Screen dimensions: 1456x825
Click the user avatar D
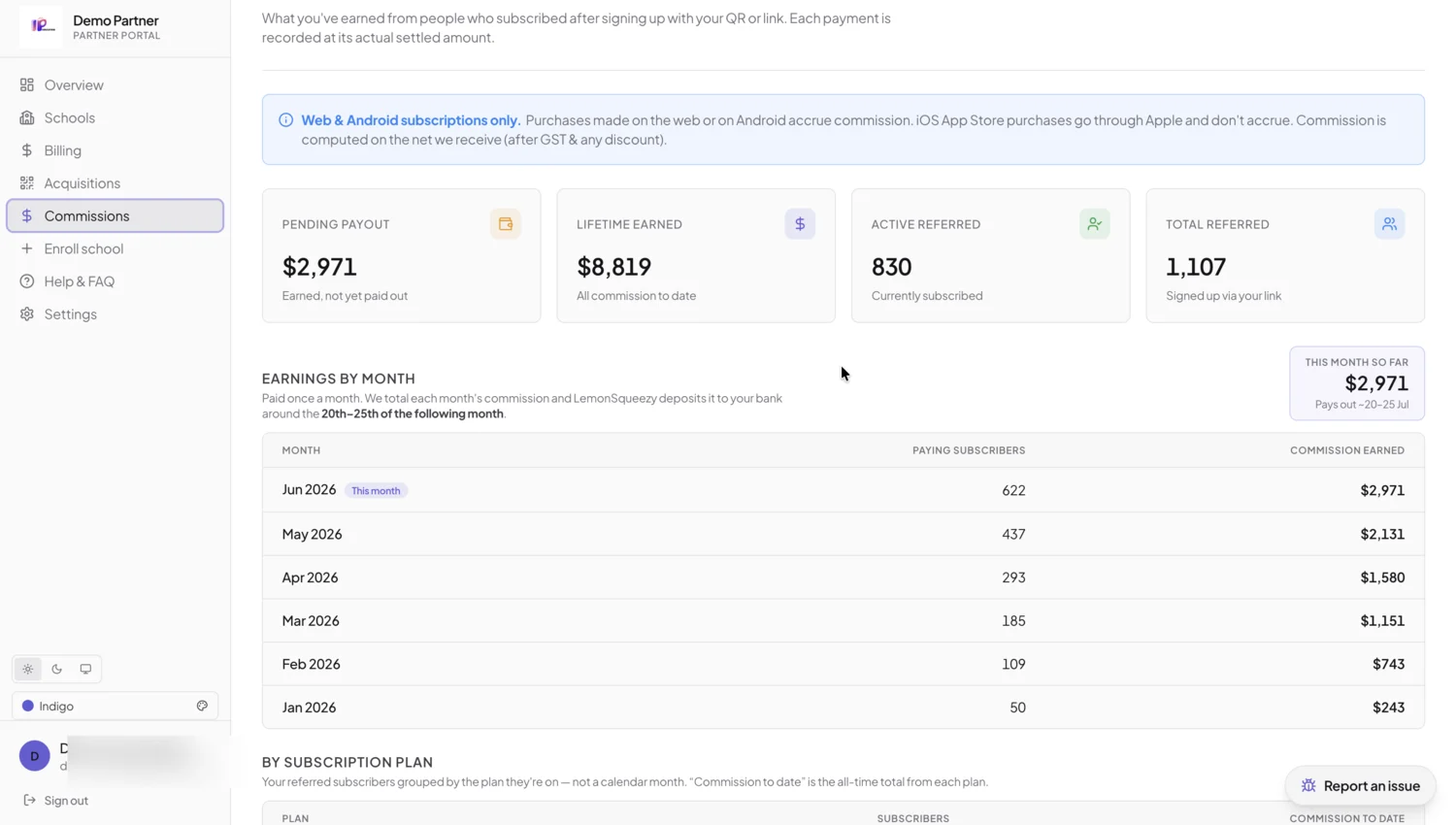35,755
